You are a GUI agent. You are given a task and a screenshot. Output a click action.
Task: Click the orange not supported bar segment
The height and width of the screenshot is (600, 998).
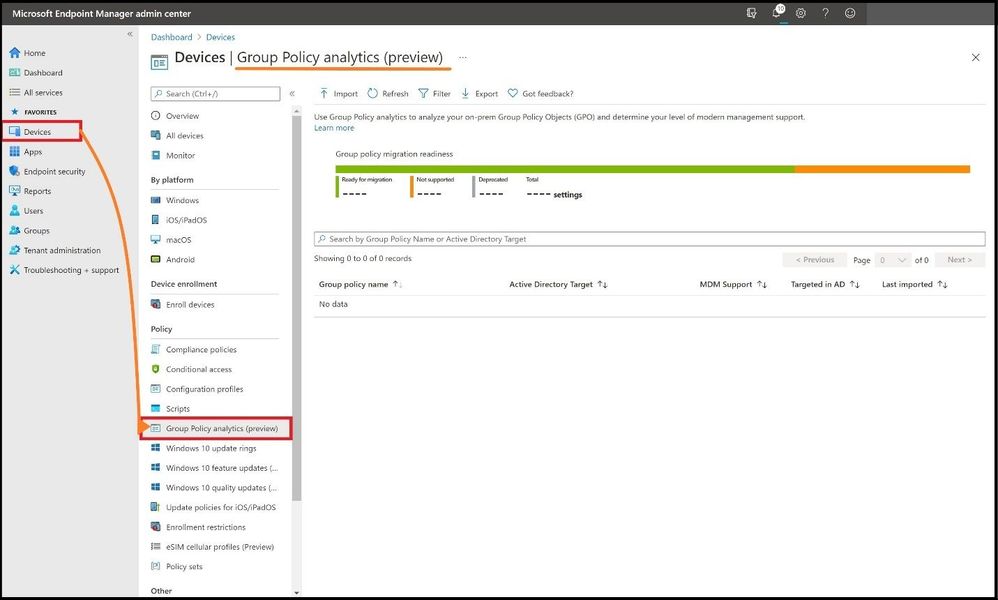[882, 169]
